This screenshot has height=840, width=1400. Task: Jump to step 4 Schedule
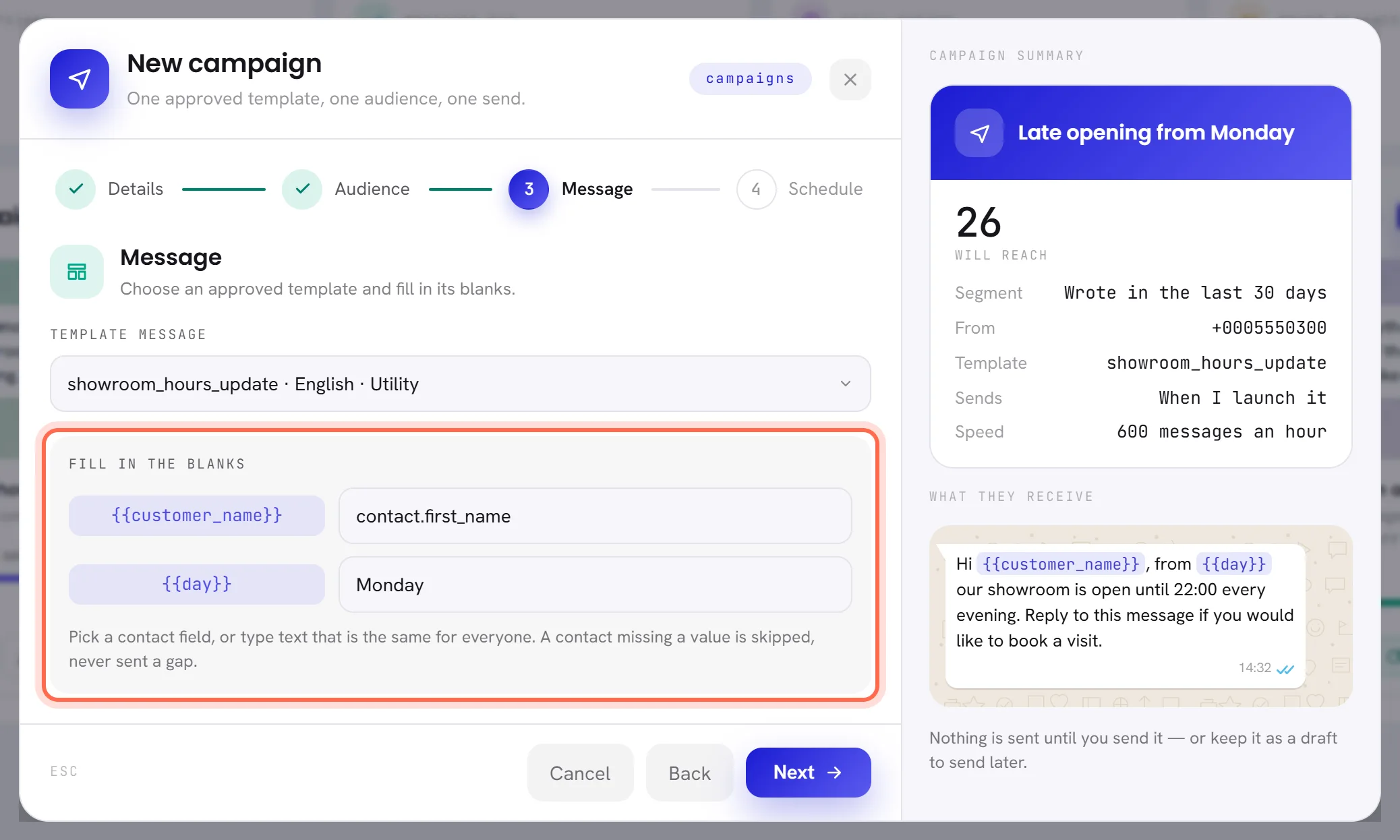800,189
